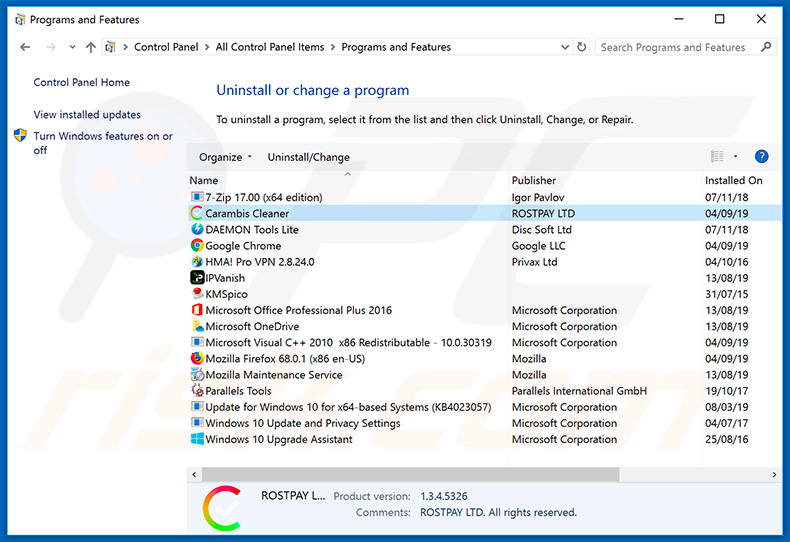This screenshot has width=790, height=542.
Task: Click the Mozilla Maintenance Service icon
Action: click(197, 374)
